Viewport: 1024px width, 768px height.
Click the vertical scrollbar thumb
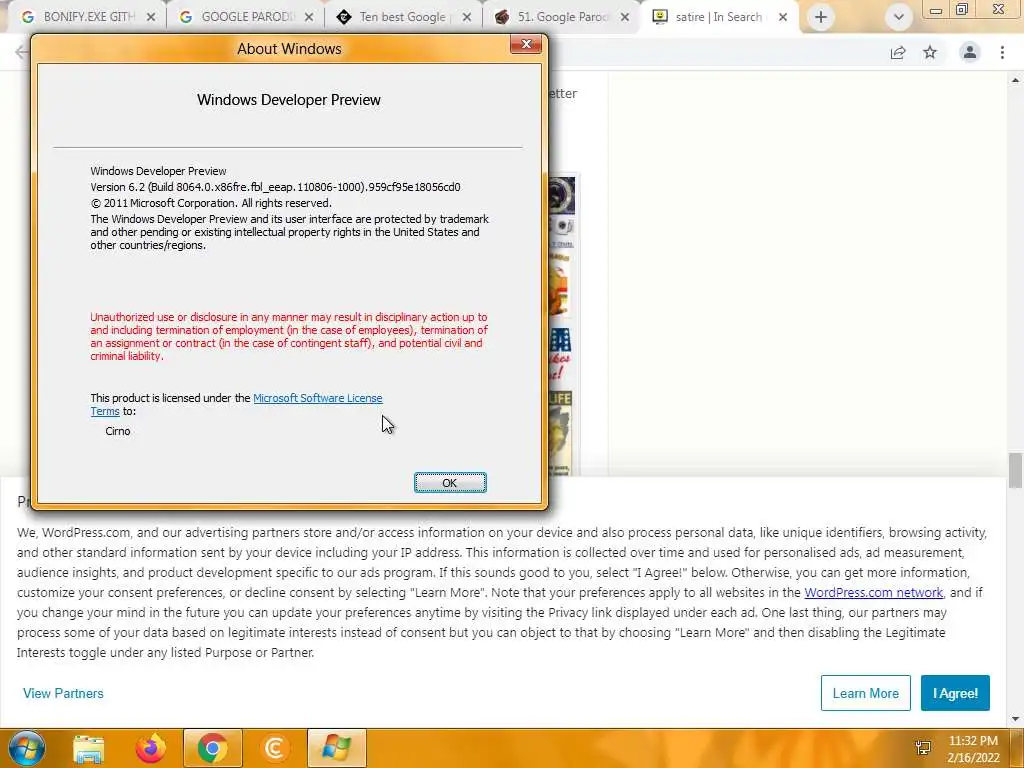point(1015,470)
